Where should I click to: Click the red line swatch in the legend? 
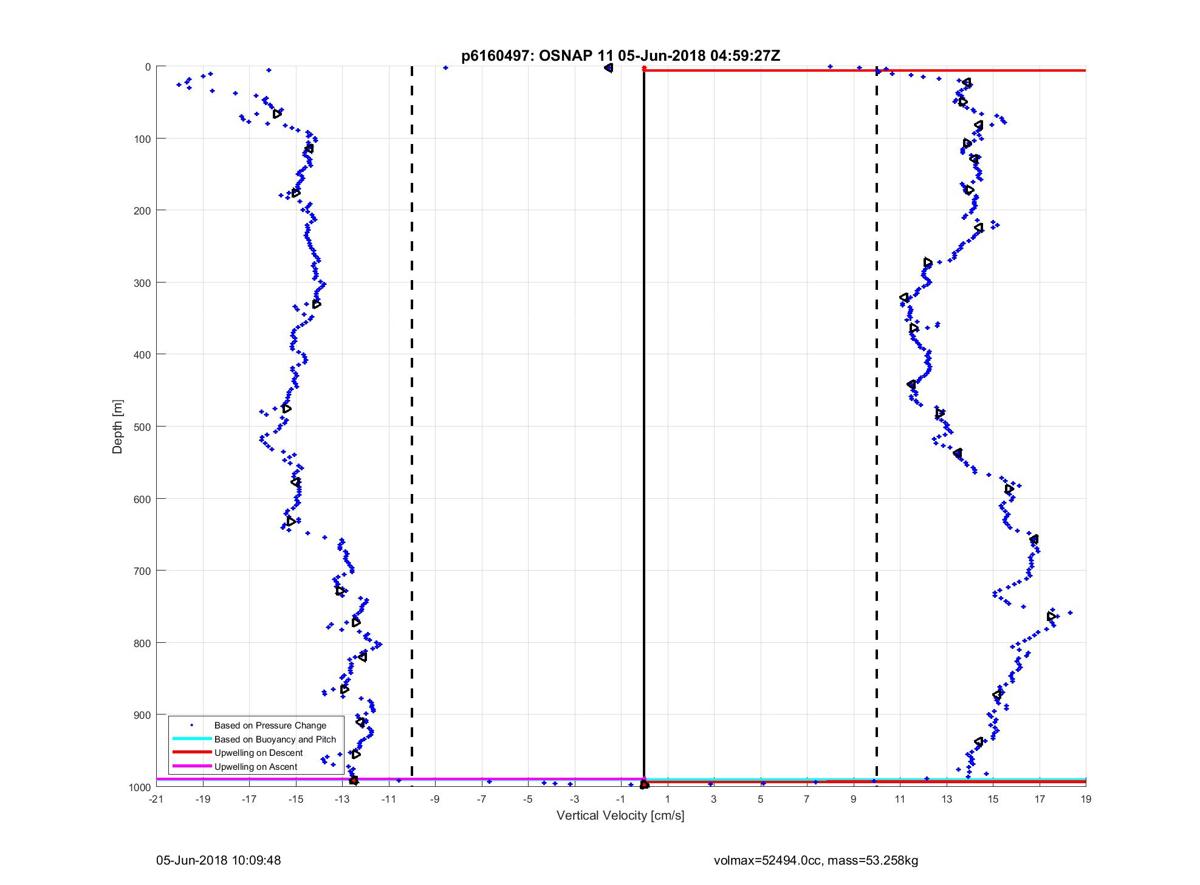pyautogui.click(x=191, y=752)
